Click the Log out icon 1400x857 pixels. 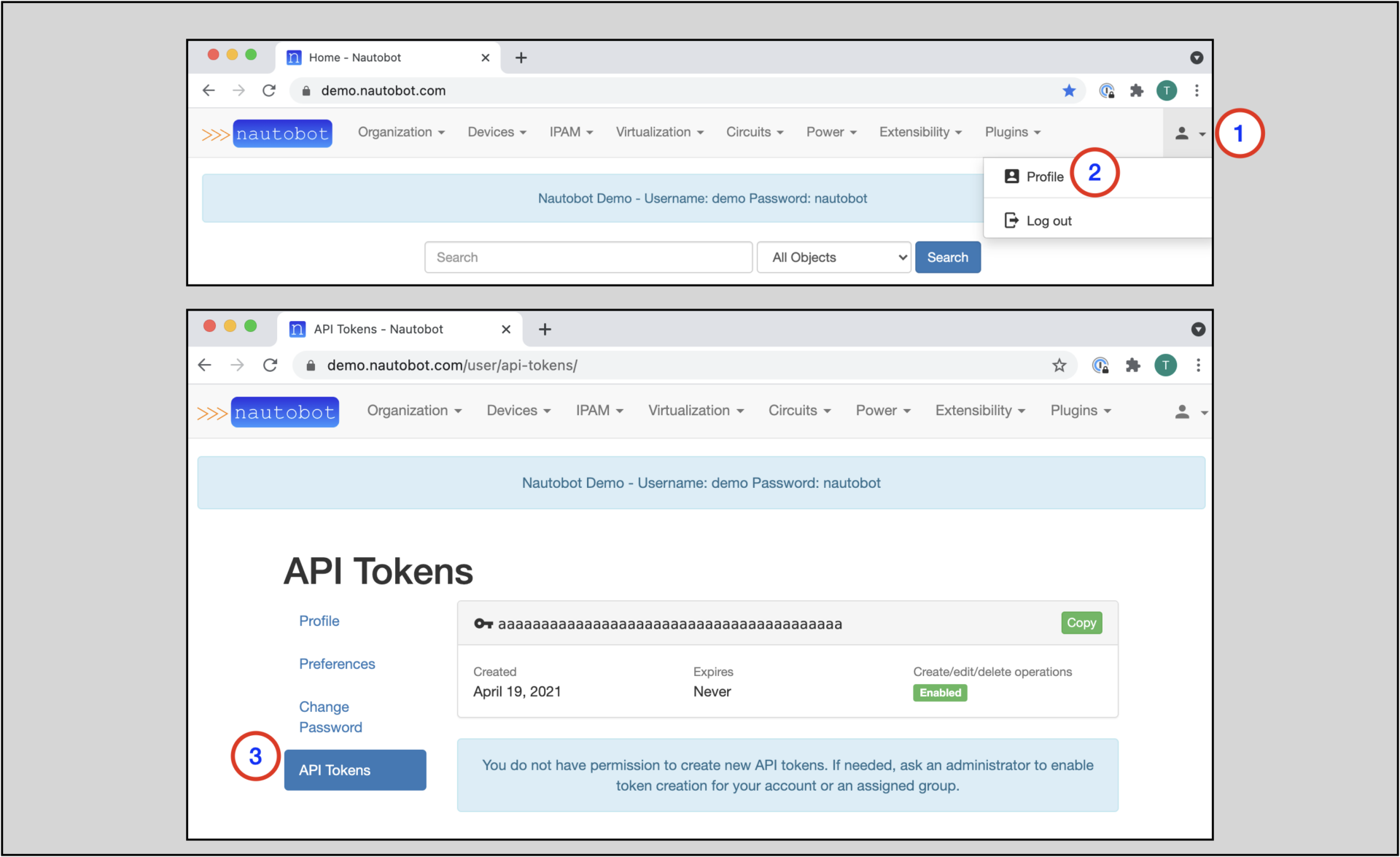coord(1011,220)
